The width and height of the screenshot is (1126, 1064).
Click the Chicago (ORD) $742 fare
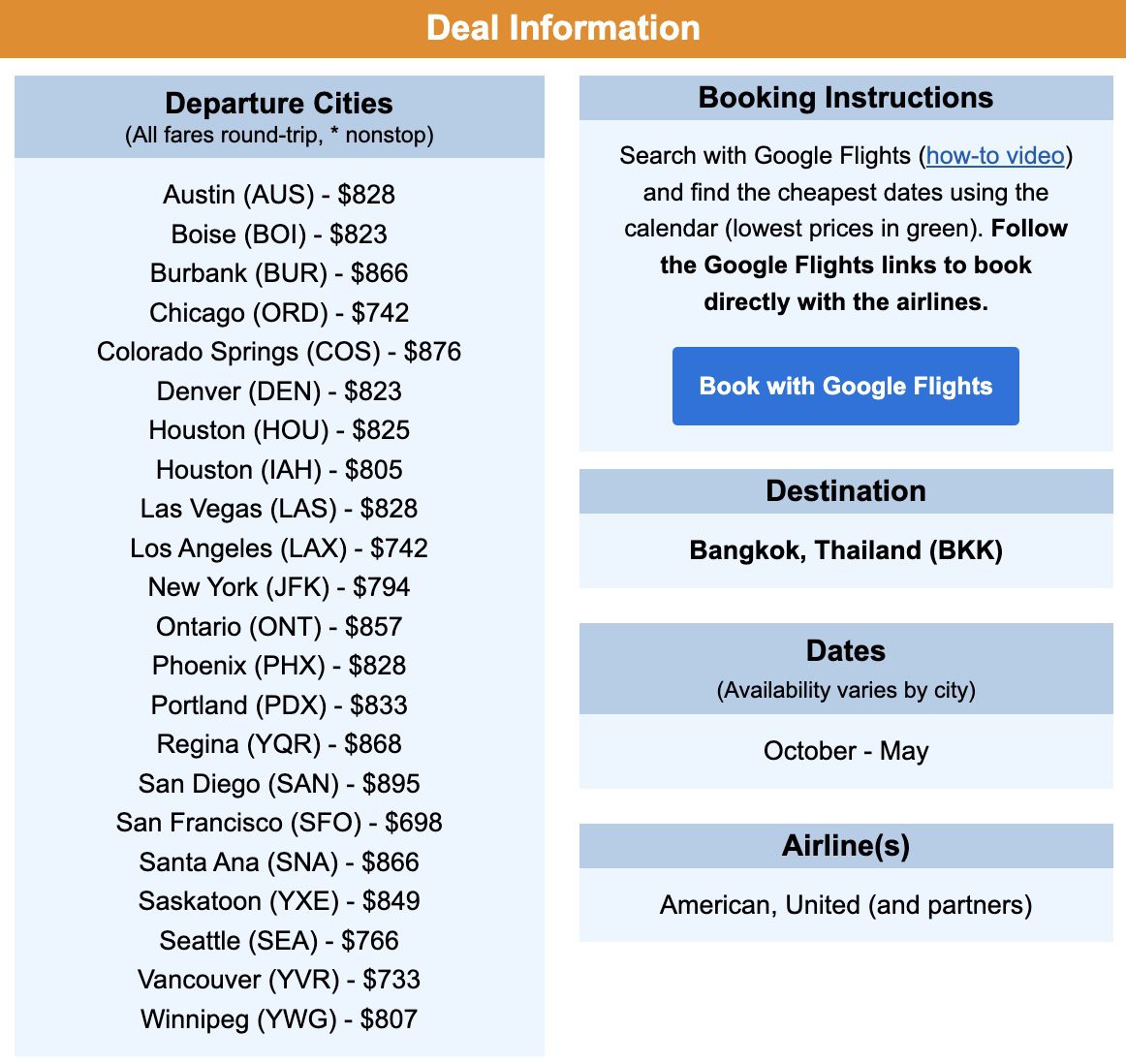(279, 312)
